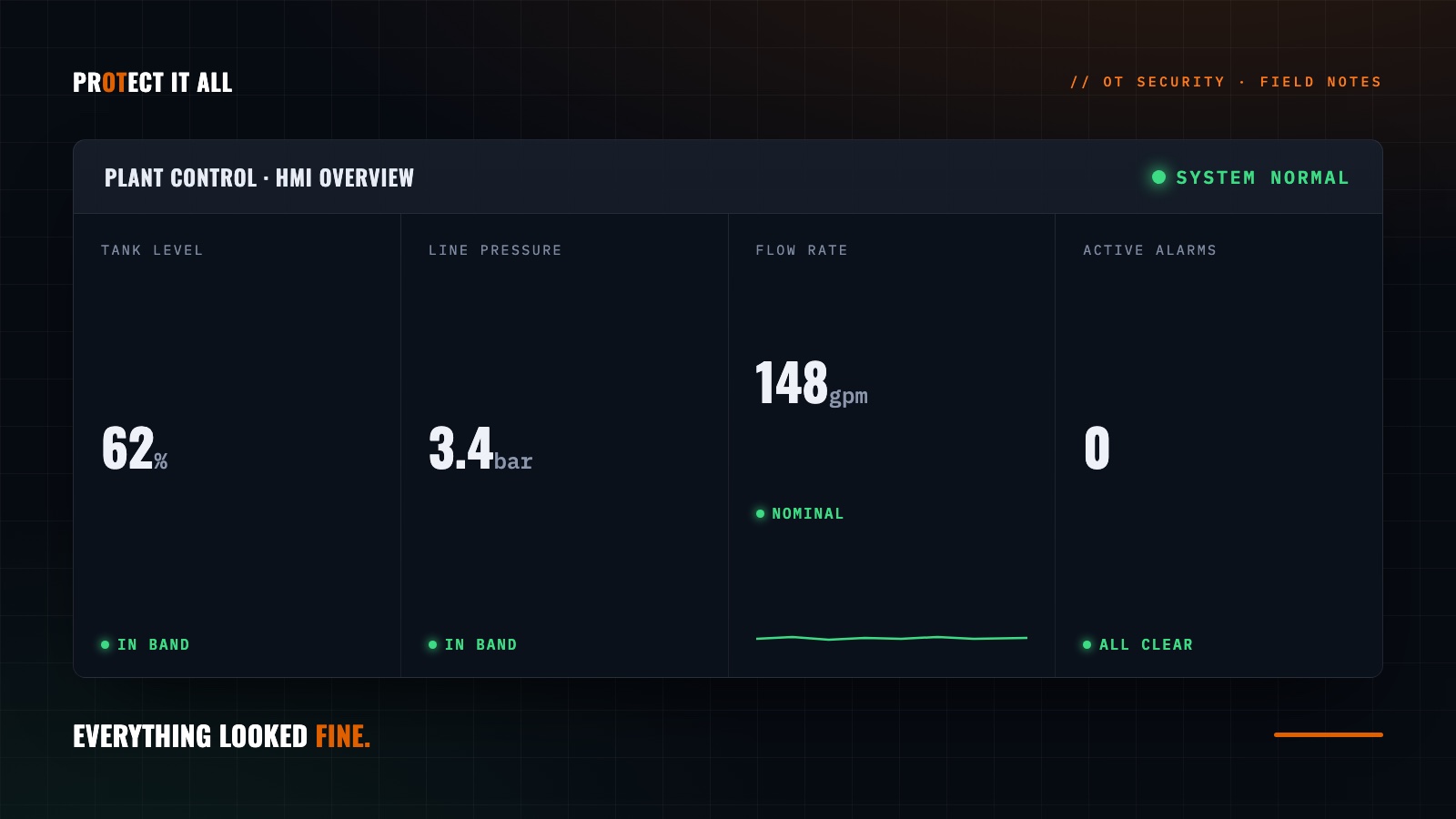Click the orange accent bar at bottom right
This screenshot has height=819, width=1456.
(1328, 734)
